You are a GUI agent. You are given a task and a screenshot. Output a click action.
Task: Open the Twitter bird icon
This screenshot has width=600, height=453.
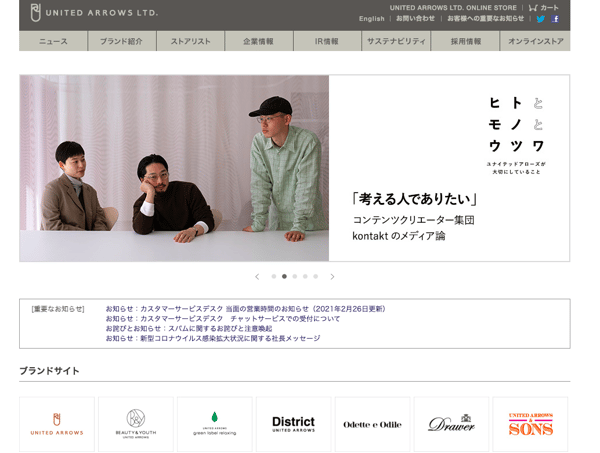(x=540, y=19)
